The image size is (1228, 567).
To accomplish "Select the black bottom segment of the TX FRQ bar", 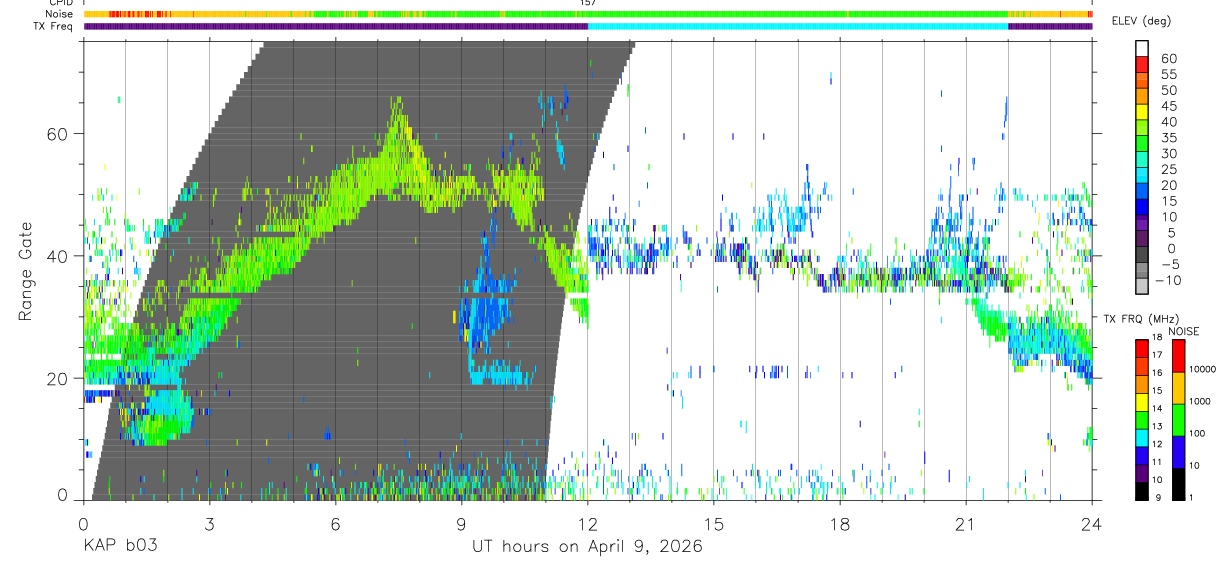I will 1142,491.
